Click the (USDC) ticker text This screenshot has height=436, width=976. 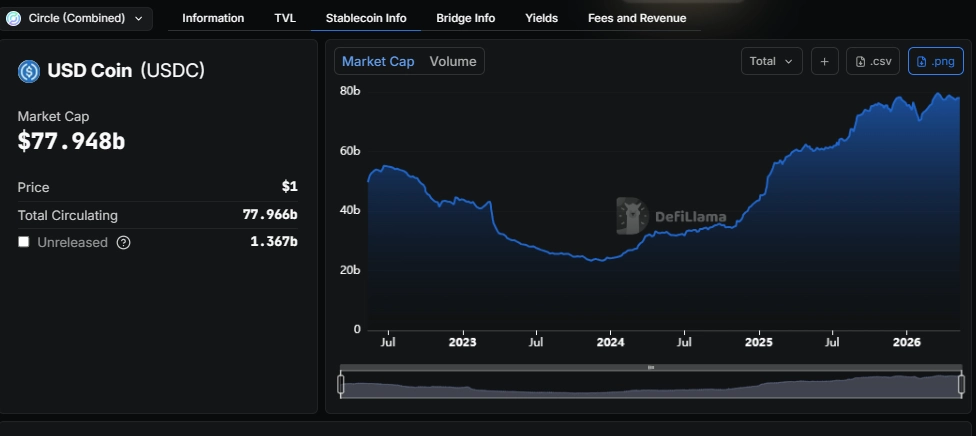click(172, 71)
